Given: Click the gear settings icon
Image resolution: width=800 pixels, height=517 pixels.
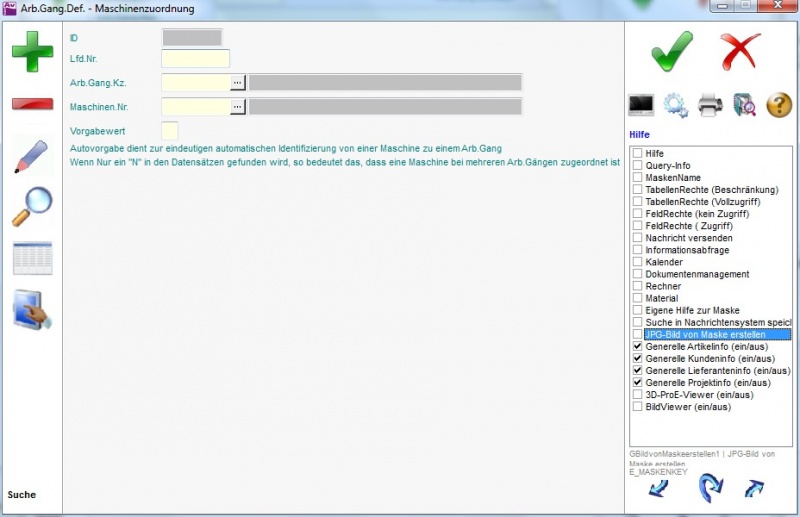Looking at the screenshot, I should (676, 104).
